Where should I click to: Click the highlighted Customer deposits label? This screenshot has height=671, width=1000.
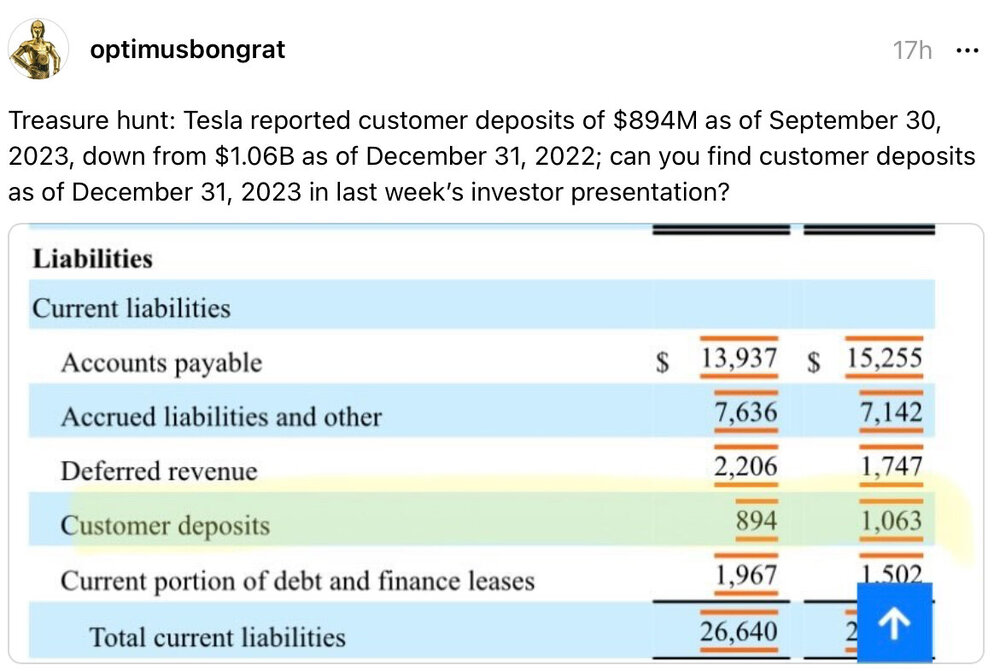165,524
